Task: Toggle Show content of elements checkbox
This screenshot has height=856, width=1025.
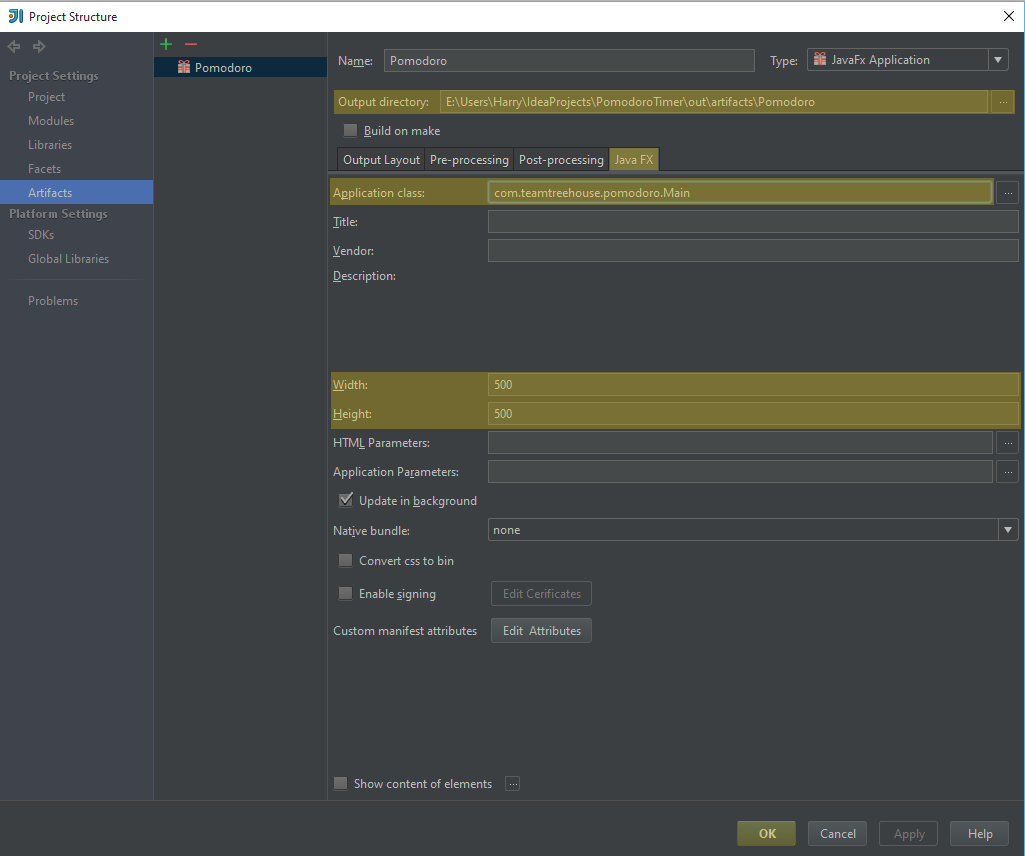Action: tap(341, 784)
